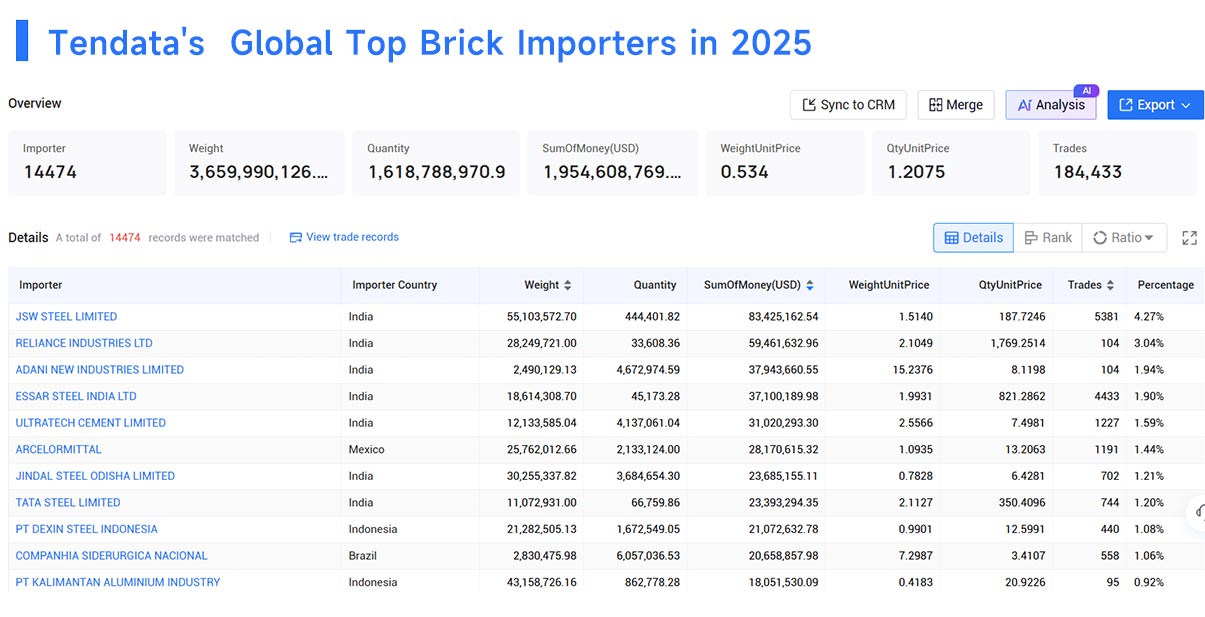Screen dimensions: 1205x617
Task: Open the AI Analysis button
Action: pos(1051,105)
